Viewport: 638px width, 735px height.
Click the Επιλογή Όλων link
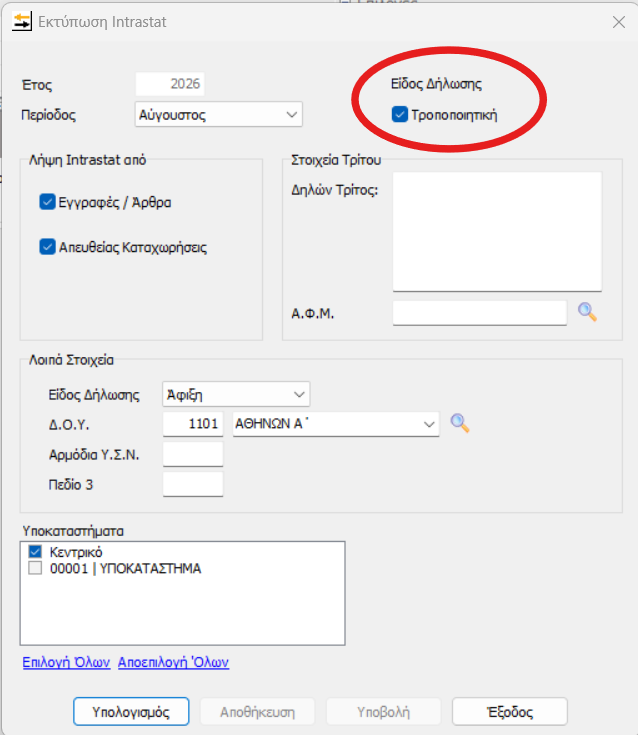click(67, 662)
